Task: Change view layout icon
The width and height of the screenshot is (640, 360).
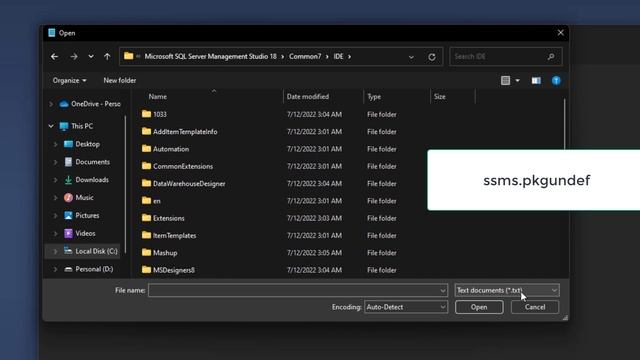Action: [x=505, y=80]
